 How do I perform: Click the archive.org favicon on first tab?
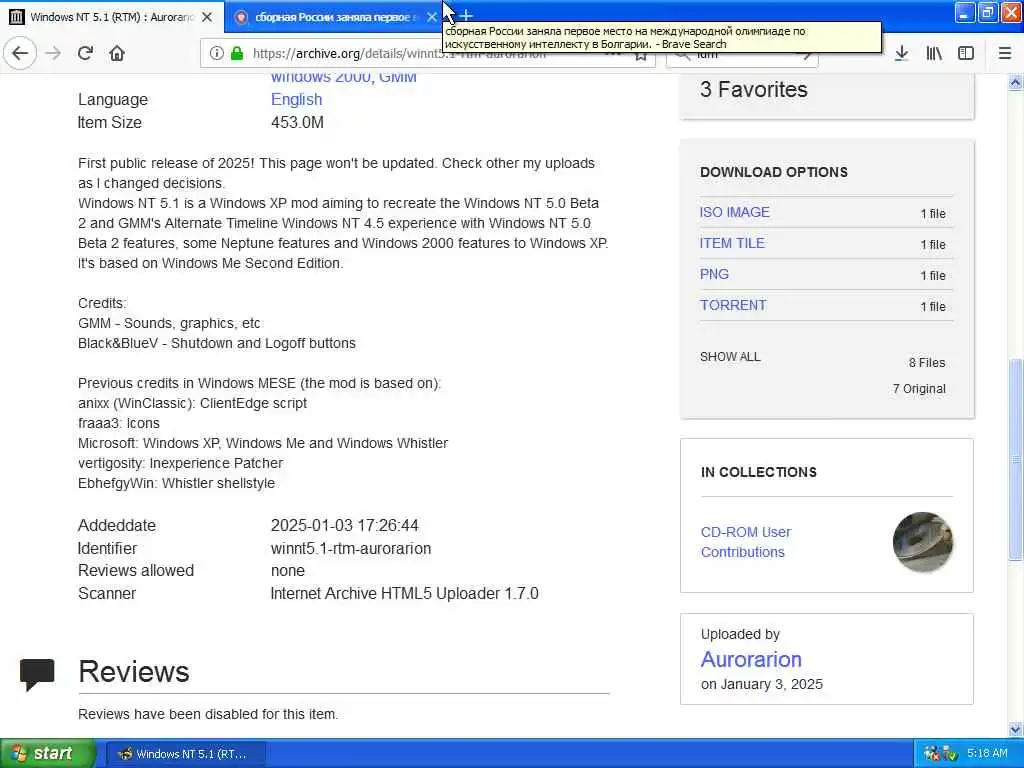pyautogui.click(x=17, y=17)
